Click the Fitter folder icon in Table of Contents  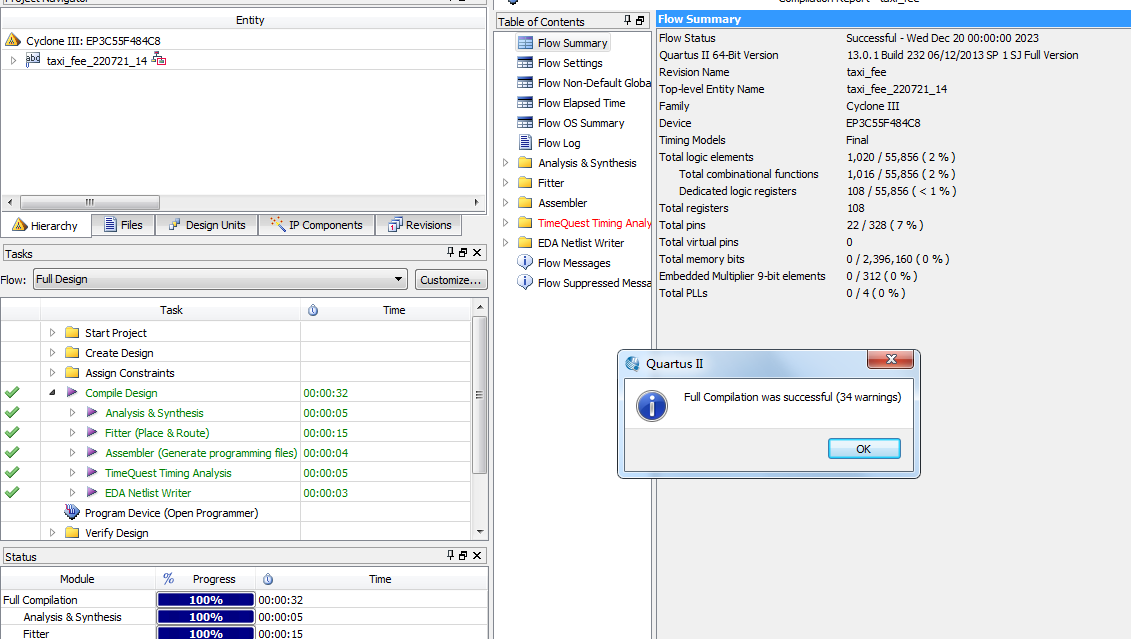coord(525,182)
